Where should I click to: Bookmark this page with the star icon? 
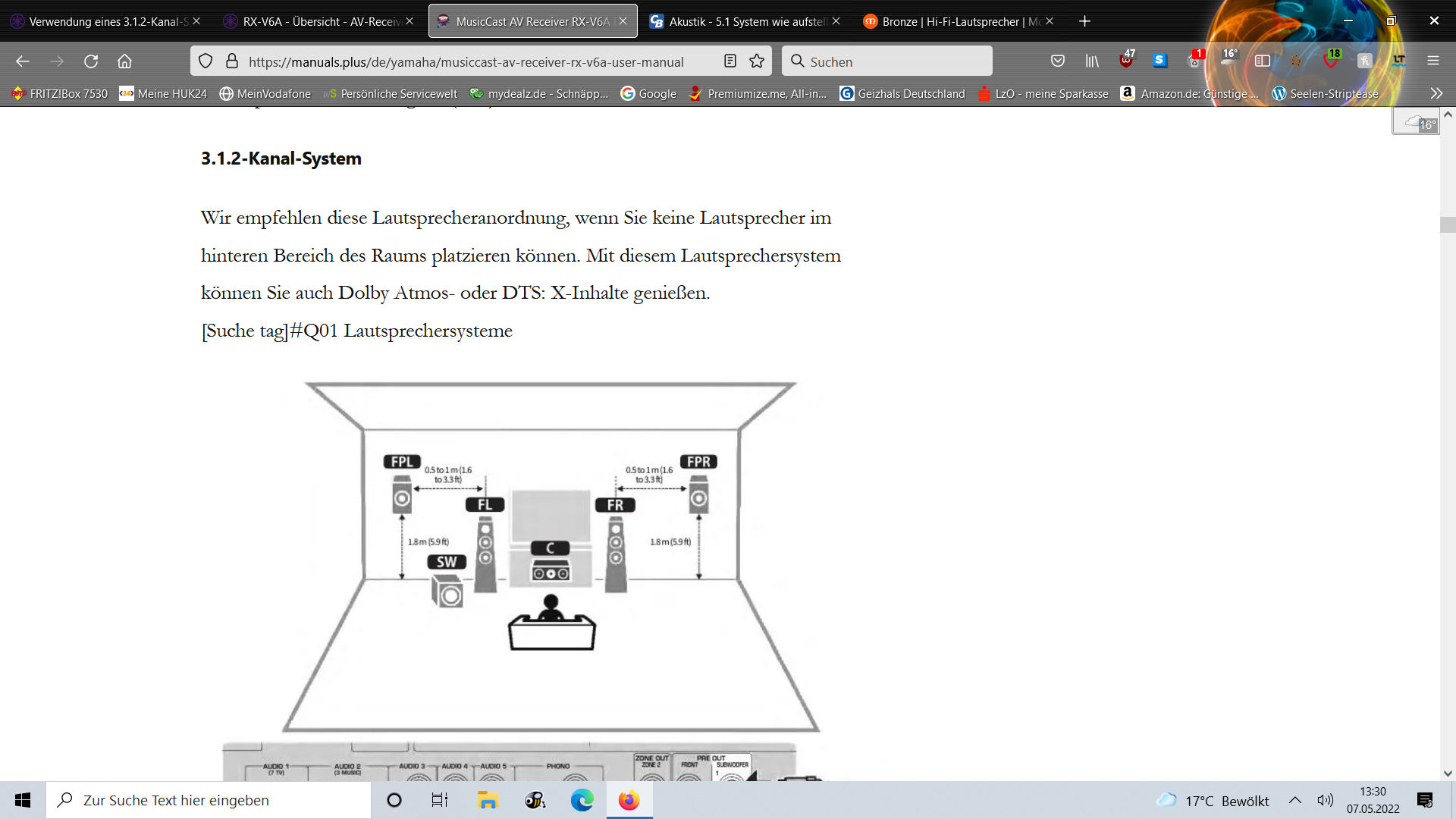click(757, 61)
